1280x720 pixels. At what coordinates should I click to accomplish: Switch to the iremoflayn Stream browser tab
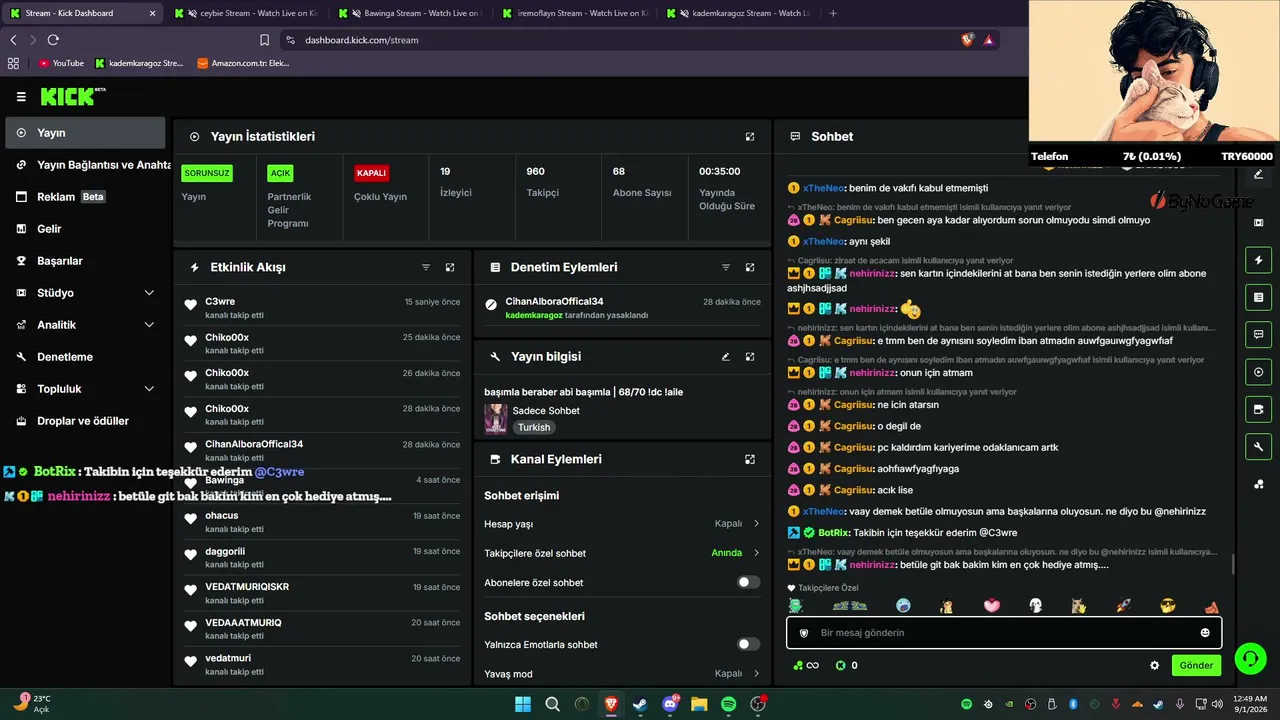[573, 13]
